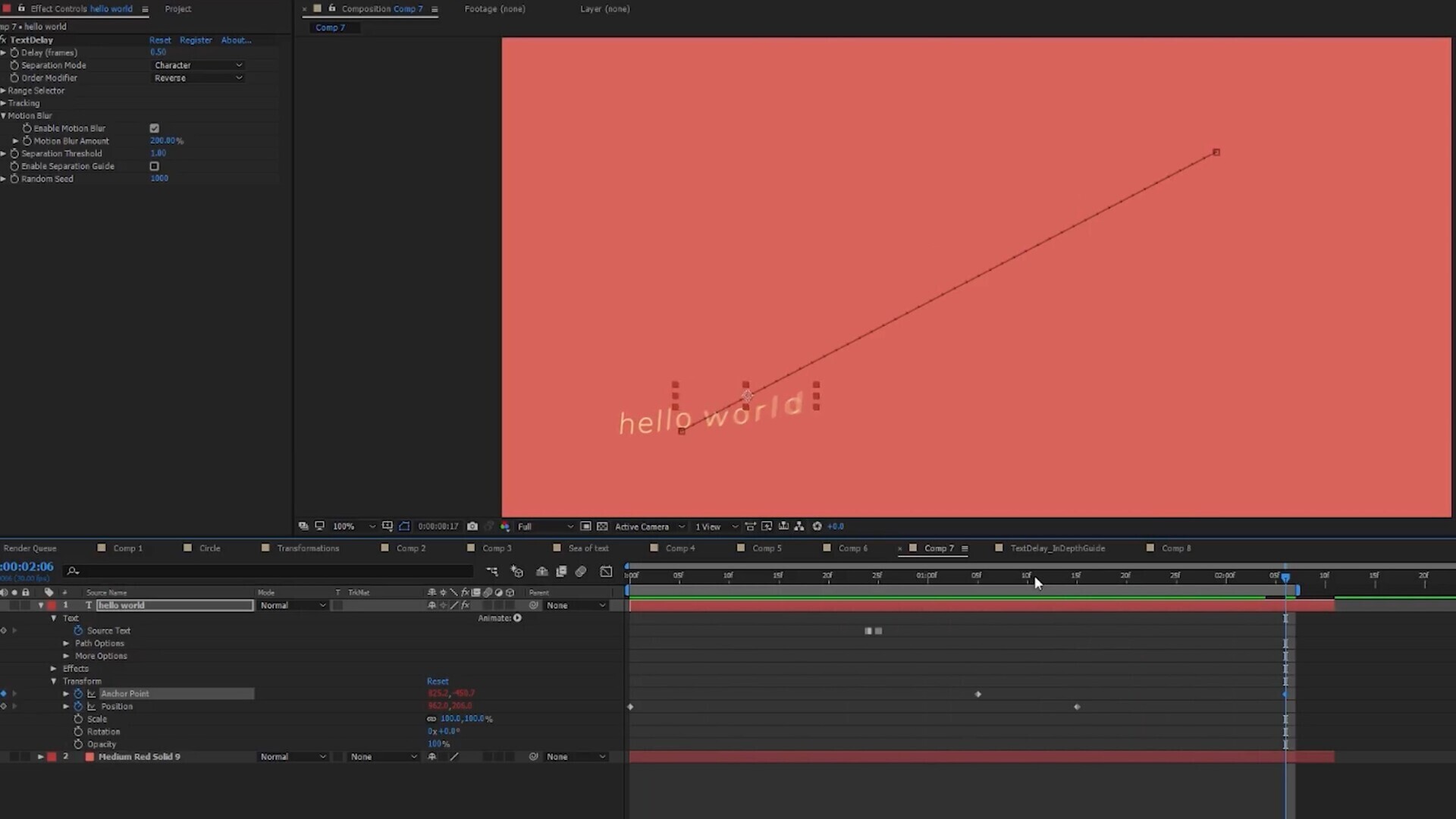Check Enable Separation Guide checkbox
Viewport: 1456px width, 819px height.
click(155, 166)
